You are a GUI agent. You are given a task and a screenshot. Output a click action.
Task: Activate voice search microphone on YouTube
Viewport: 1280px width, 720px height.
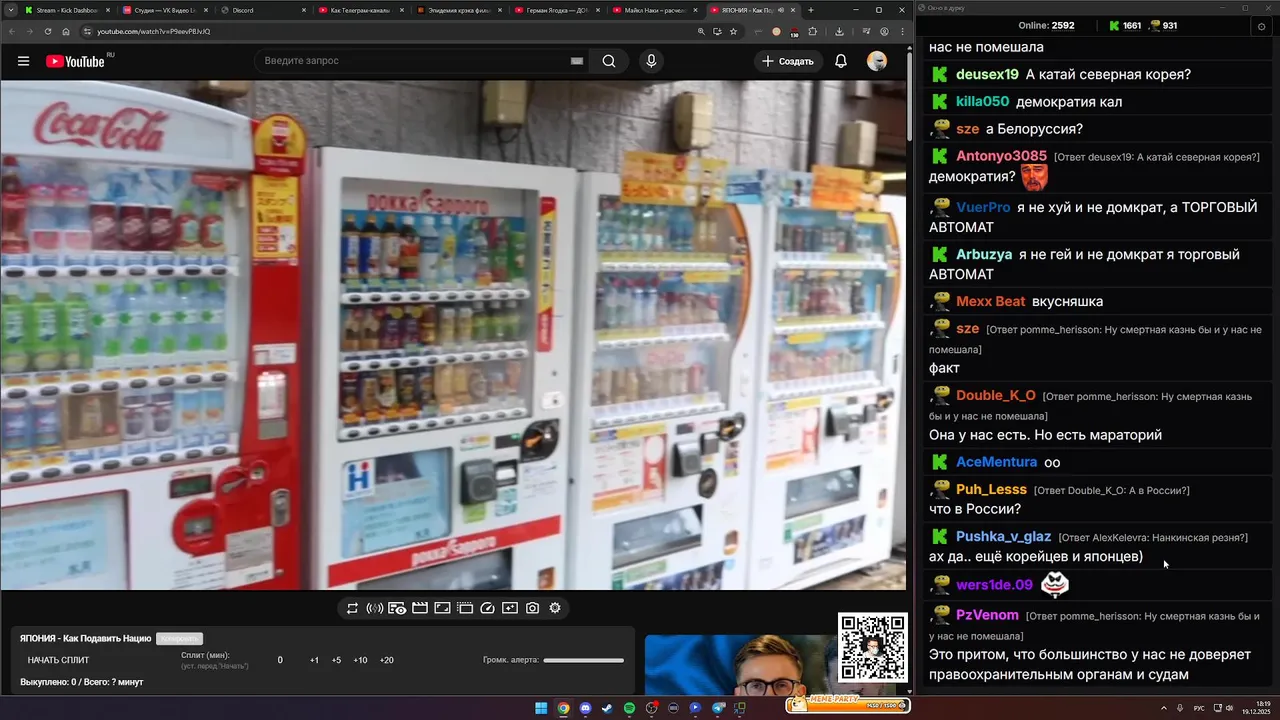coord(651,61)
